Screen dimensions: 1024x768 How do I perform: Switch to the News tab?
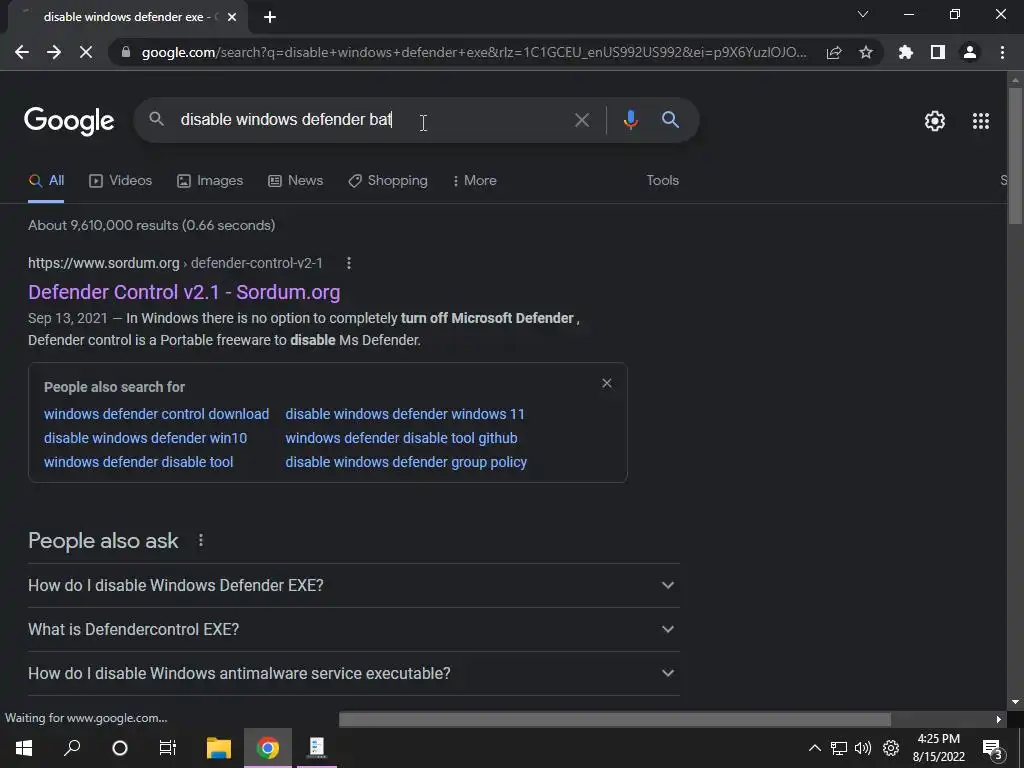coord(295,181)
